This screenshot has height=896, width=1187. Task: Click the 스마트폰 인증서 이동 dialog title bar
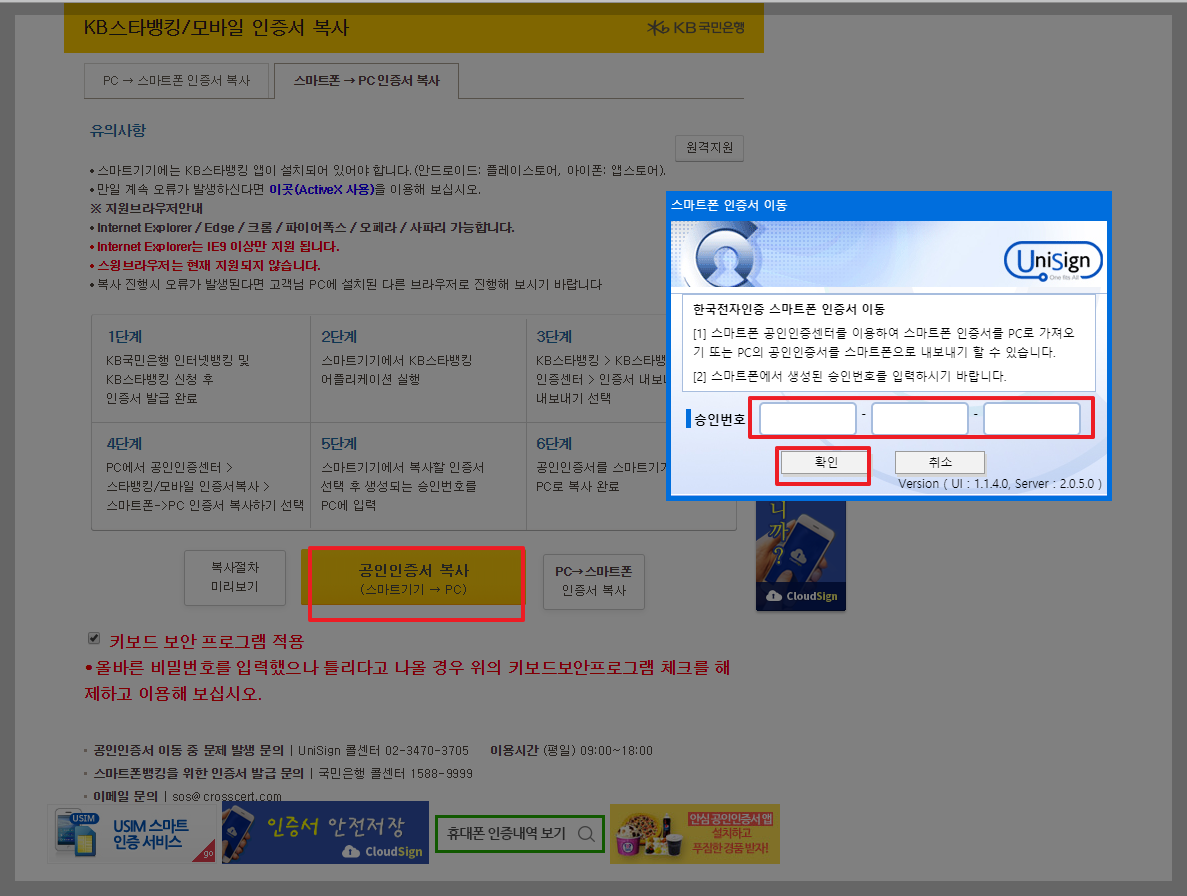889,205
